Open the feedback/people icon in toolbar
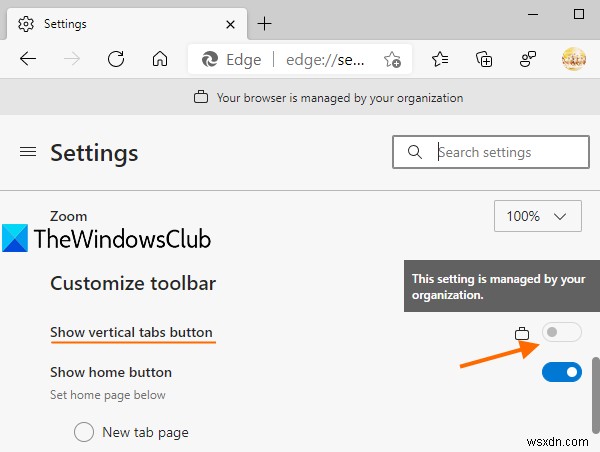The width and height of the screenshot is (600, 452). [528, 59]
